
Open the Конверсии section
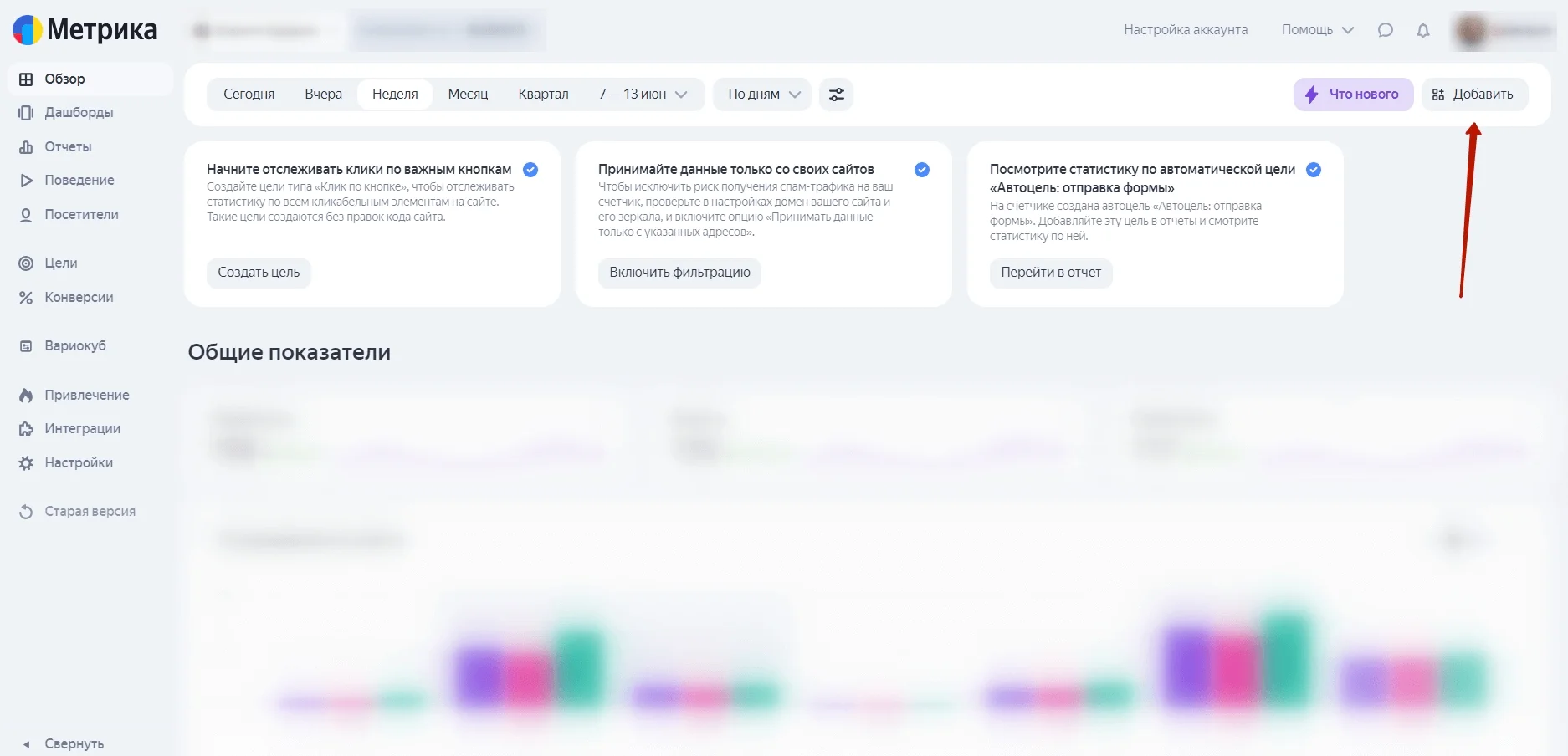(x=90, y=298)
